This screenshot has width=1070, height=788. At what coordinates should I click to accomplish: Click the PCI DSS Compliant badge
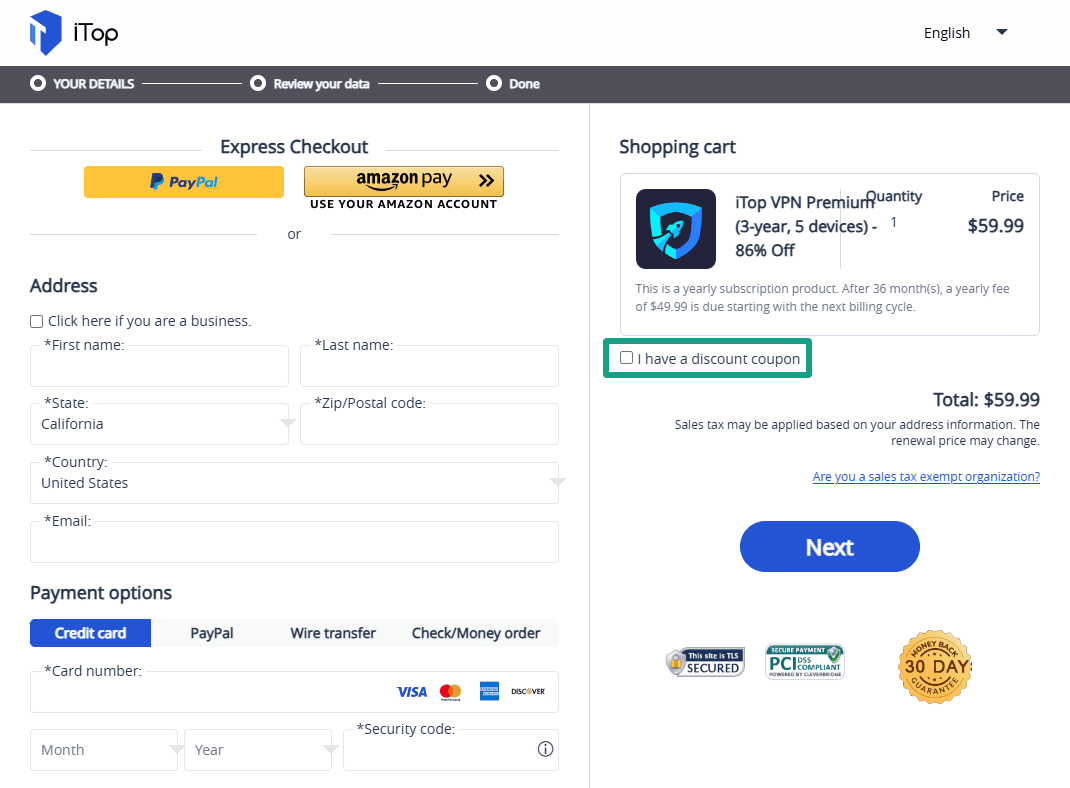805,662
